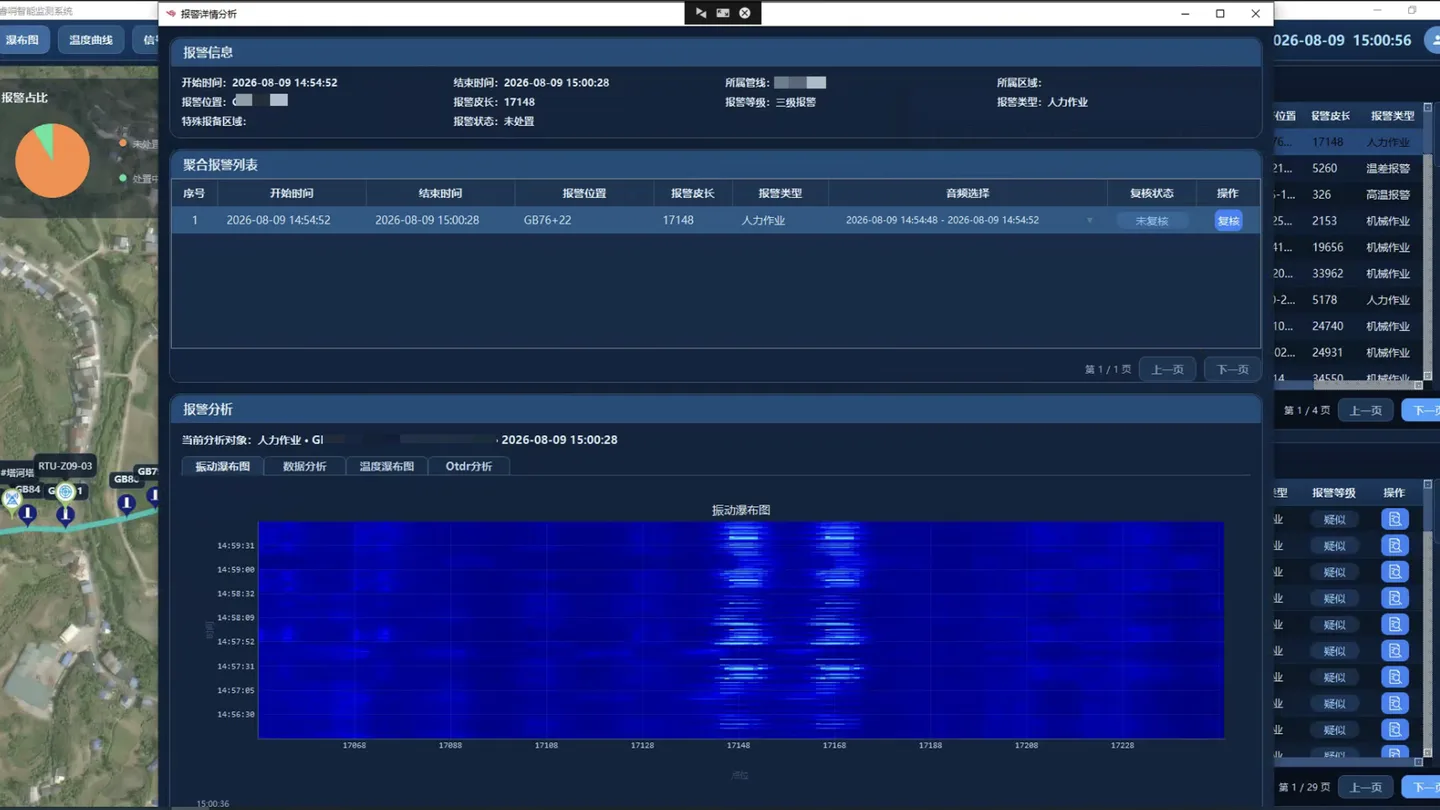Viewport: 1440px width, 810px height.
Task: Click the 开始时间 column header
Action: 291,193
